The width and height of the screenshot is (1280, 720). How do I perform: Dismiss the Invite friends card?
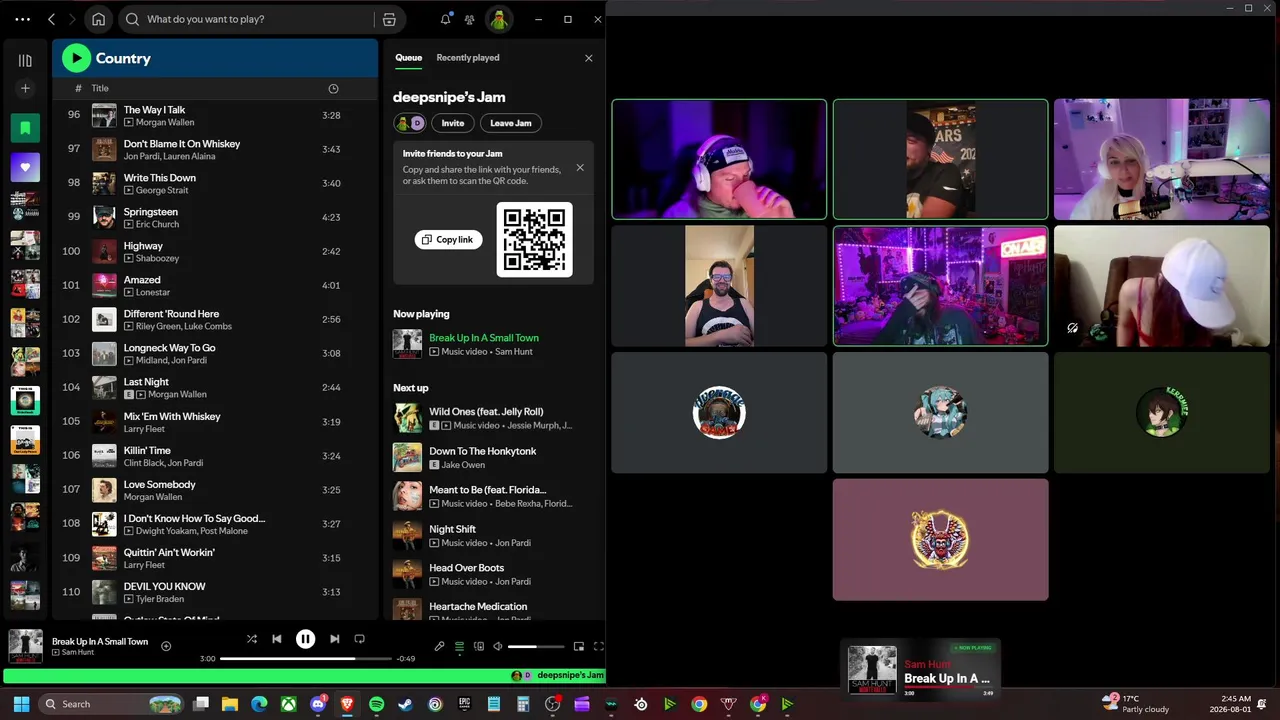click(580, 167)
